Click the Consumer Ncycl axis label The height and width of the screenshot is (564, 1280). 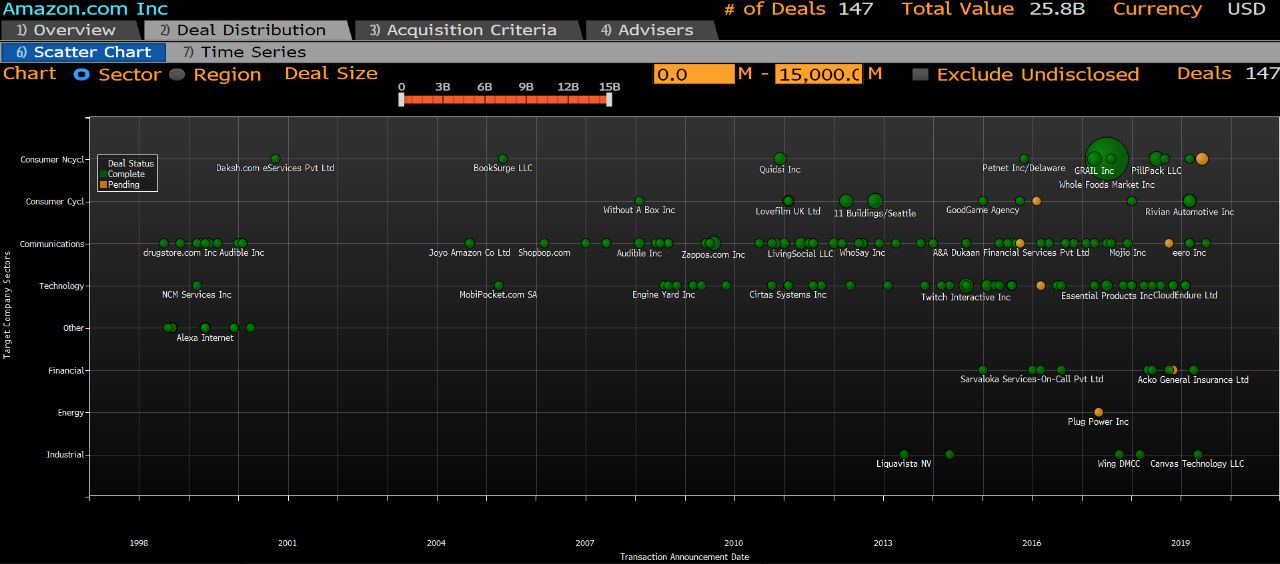pos(53,160)
